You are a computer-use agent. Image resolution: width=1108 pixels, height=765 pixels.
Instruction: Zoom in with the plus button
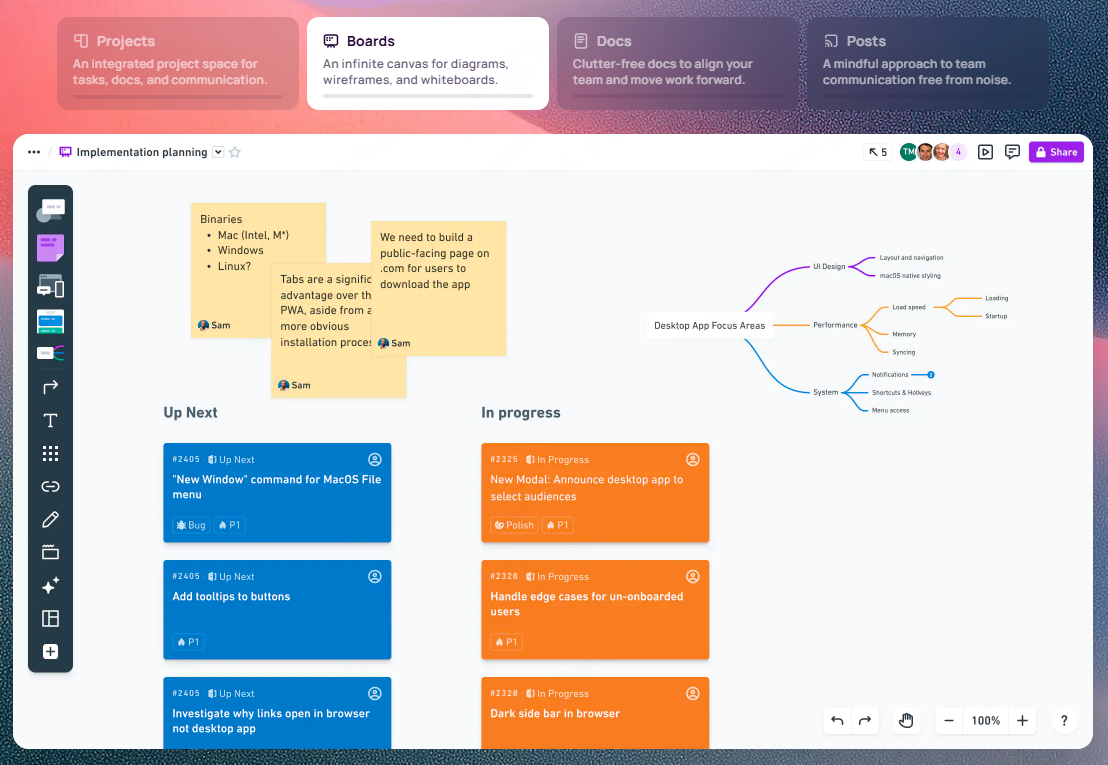click(1022, 720)
